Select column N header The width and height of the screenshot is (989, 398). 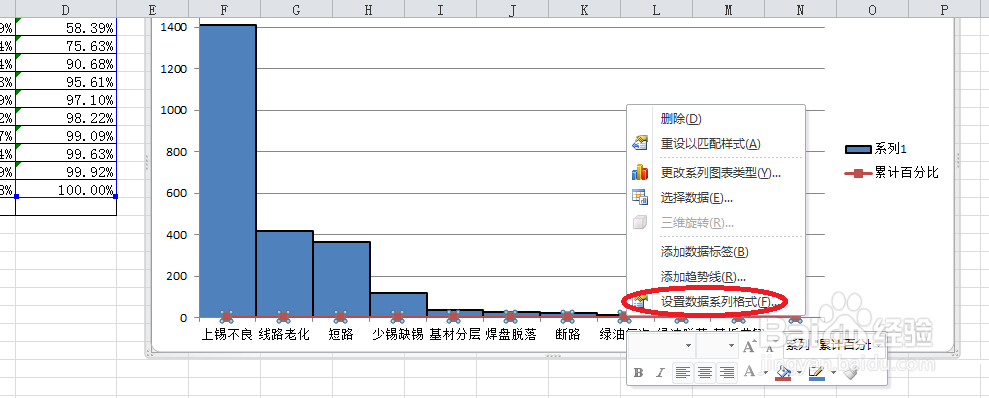(800, 9)
